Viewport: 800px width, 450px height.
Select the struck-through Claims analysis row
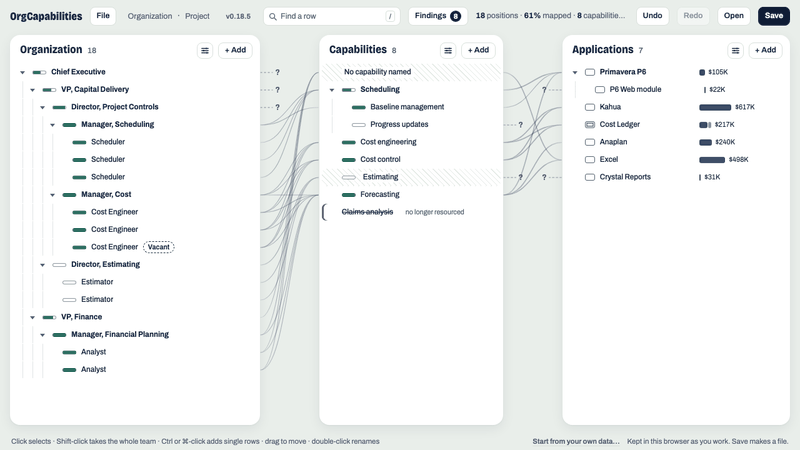pos(411,212)
